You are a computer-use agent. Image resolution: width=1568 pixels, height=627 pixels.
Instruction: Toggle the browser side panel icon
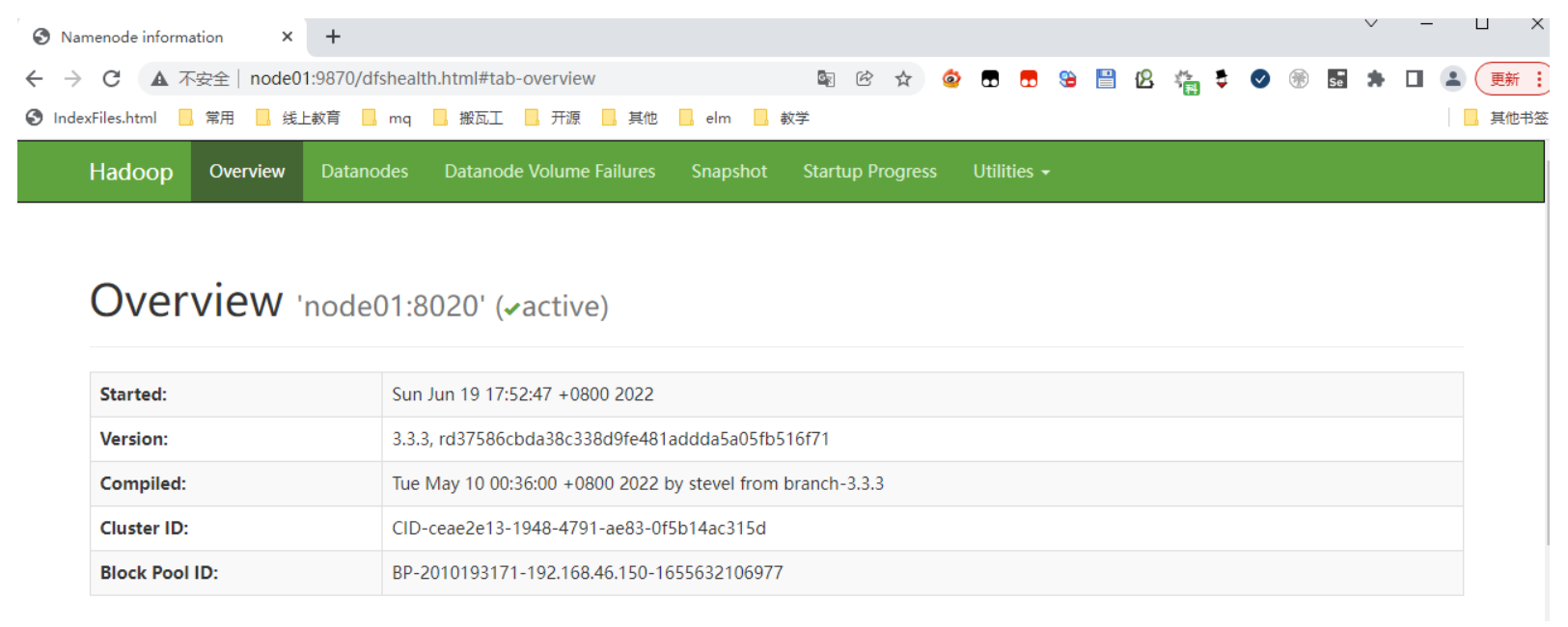1415,79
